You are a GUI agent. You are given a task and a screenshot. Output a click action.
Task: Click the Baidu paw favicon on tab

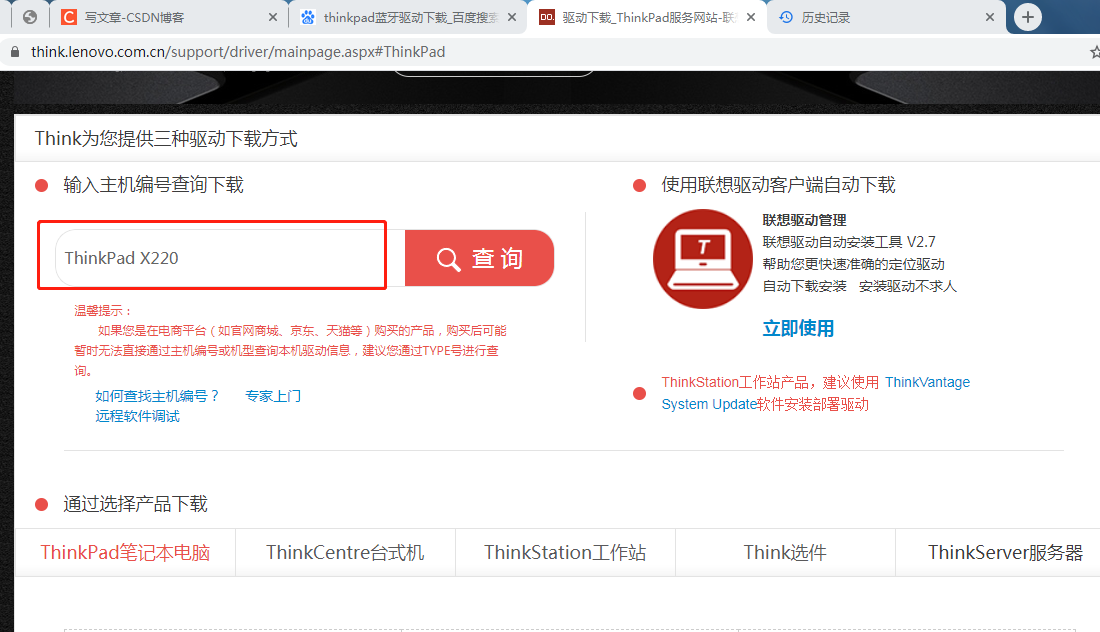tap(308, 18)
